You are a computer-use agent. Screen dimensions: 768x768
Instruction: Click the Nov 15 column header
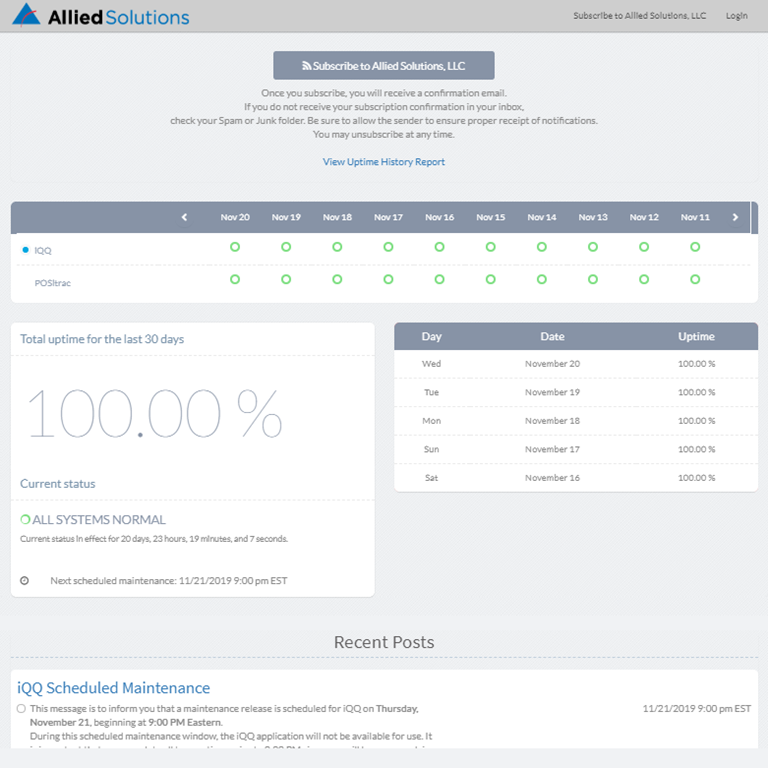pos(490,217)
